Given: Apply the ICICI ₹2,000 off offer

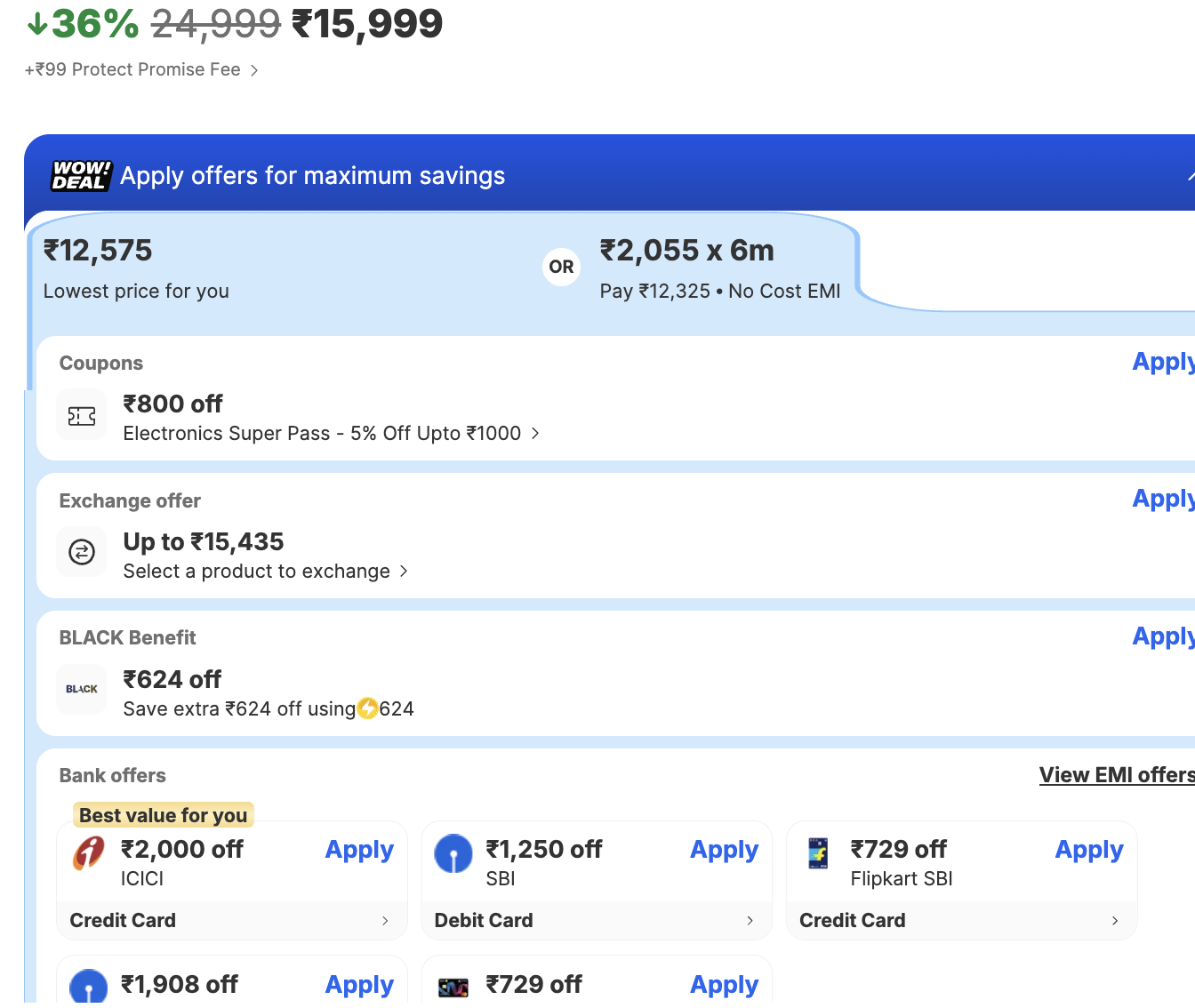Looking at the screenshot, I should click(359, 850).
